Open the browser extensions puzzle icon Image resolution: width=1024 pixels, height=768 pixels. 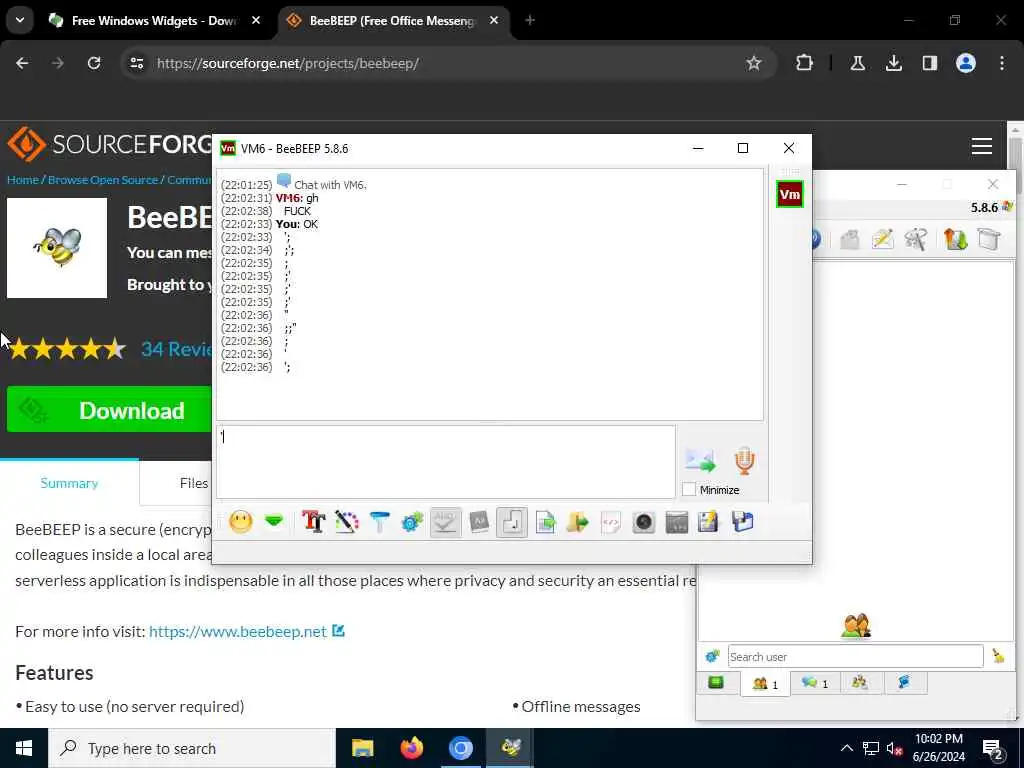805,63
